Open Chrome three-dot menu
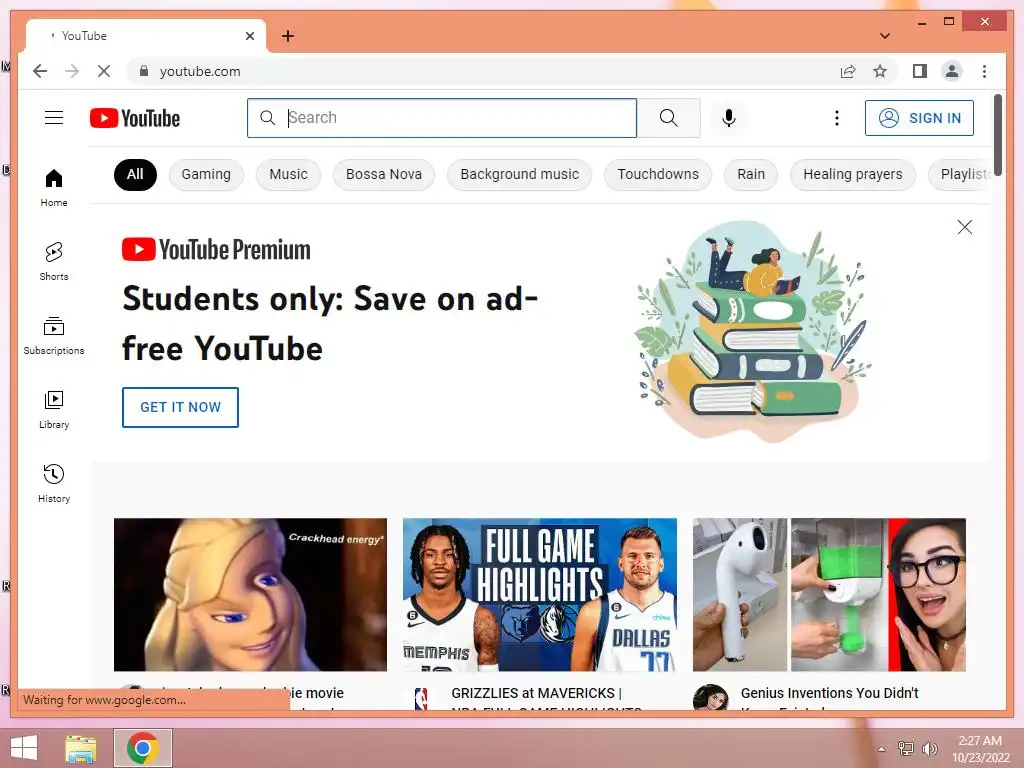The image size is (1024, 768). (x=984, y=71)
